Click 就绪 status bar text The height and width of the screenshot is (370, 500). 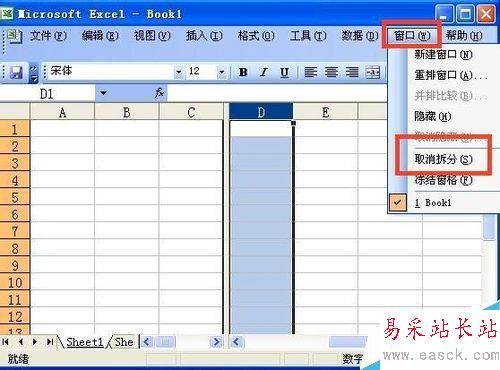(18, 359)
